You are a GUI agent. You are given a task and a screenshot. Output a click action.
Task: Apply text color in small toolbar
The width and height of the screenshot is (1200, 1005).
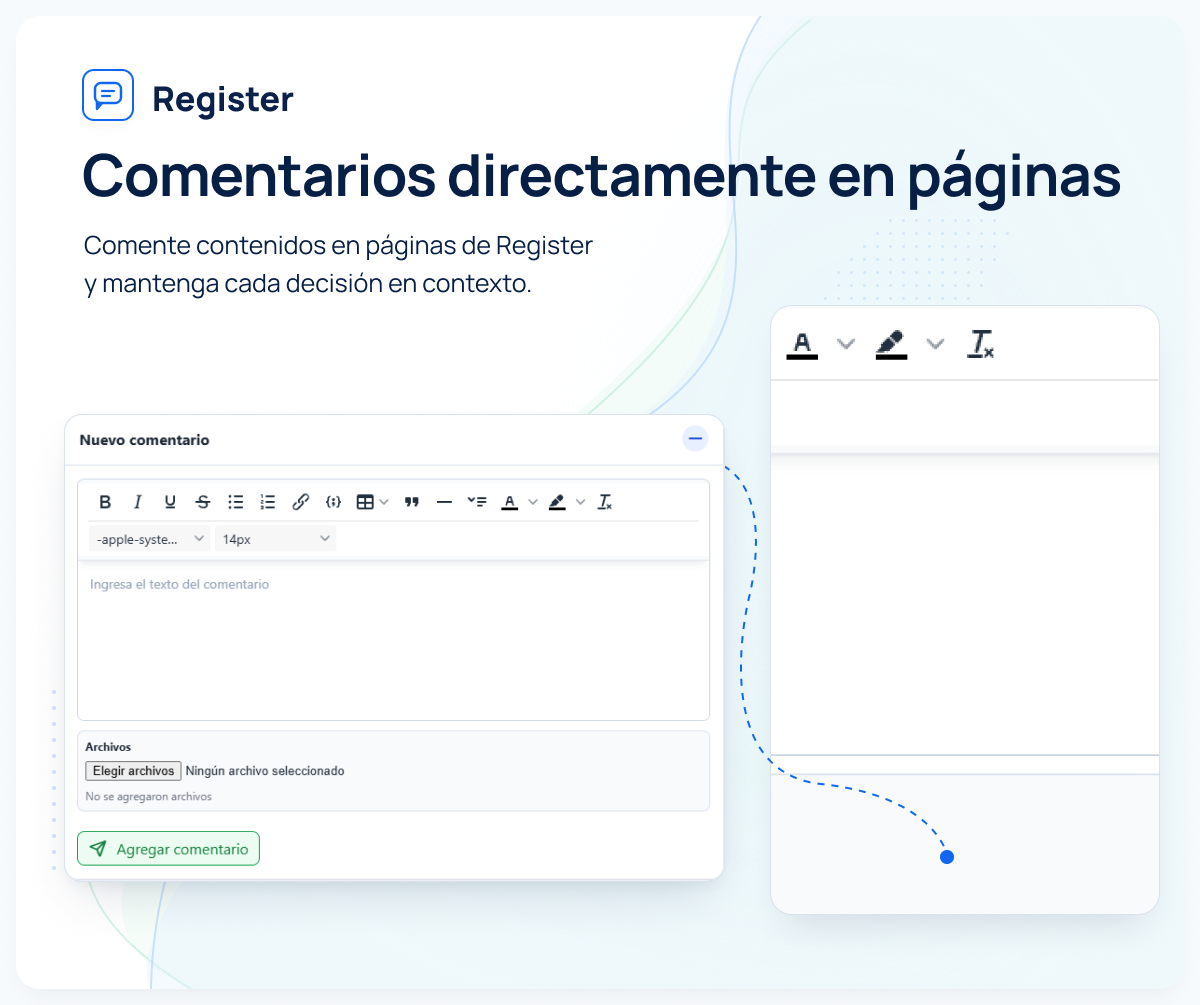point(509,502)
